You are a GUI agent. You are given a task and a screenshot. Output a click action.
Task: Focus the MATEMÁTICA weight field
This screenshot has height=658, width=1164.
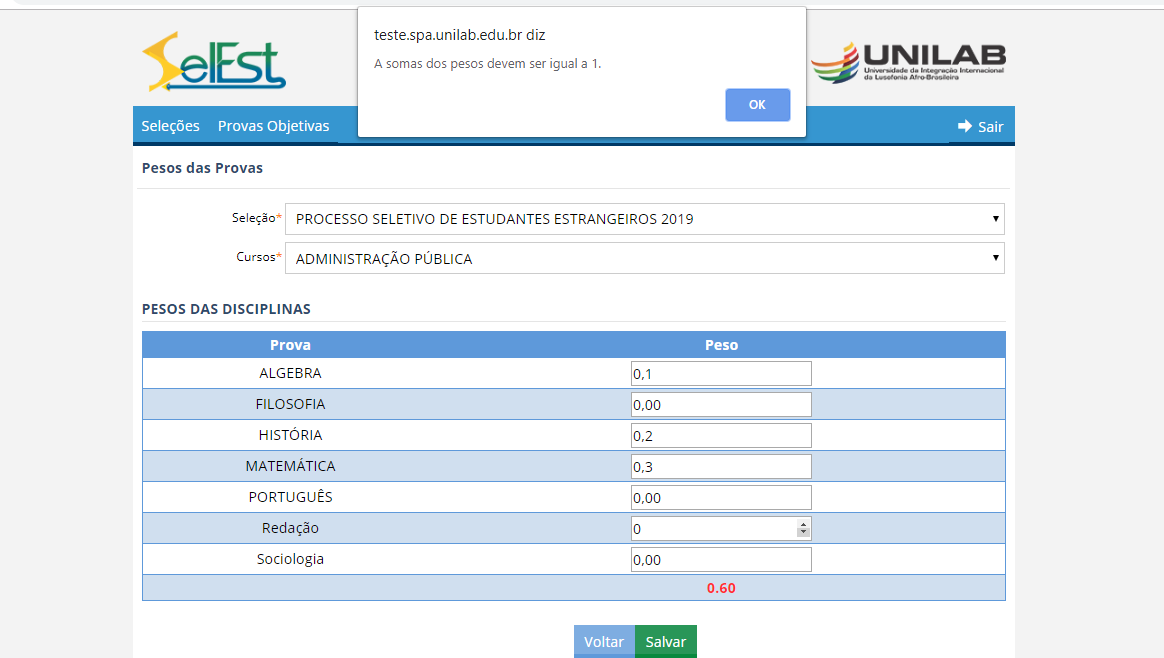click(x=720, y=467)
